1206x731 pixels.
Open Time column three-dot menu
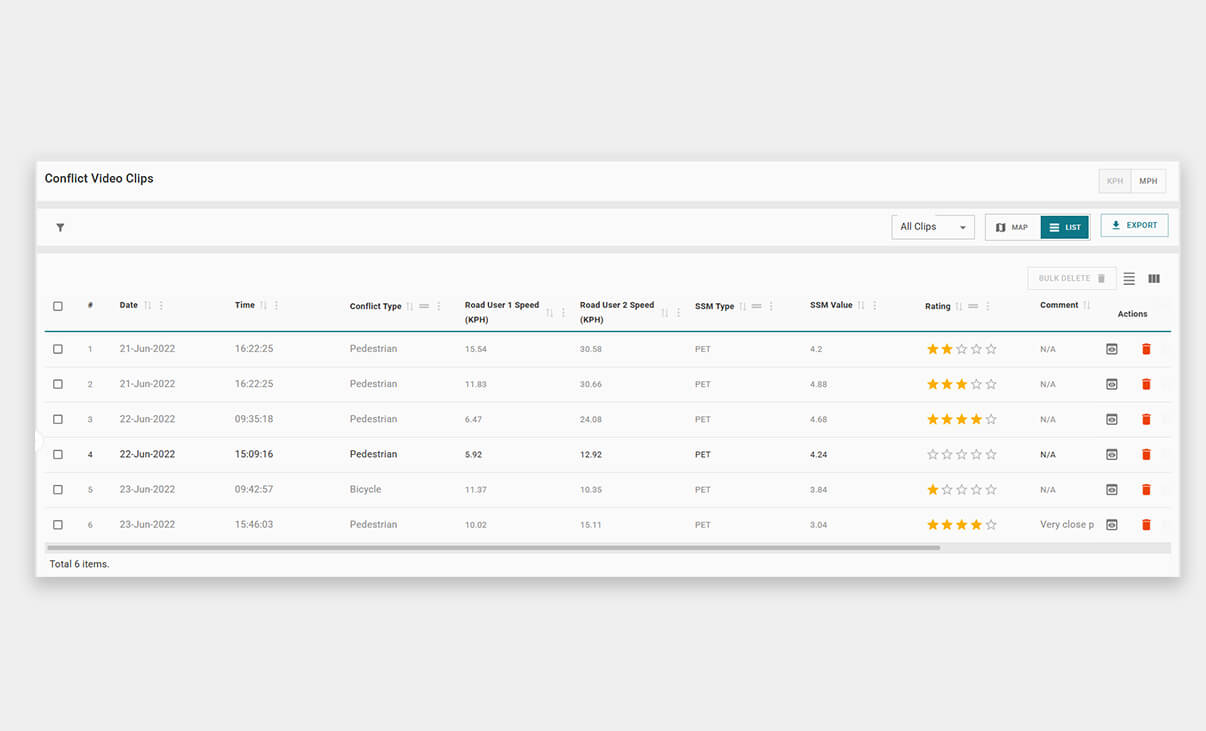click(276, 306)
